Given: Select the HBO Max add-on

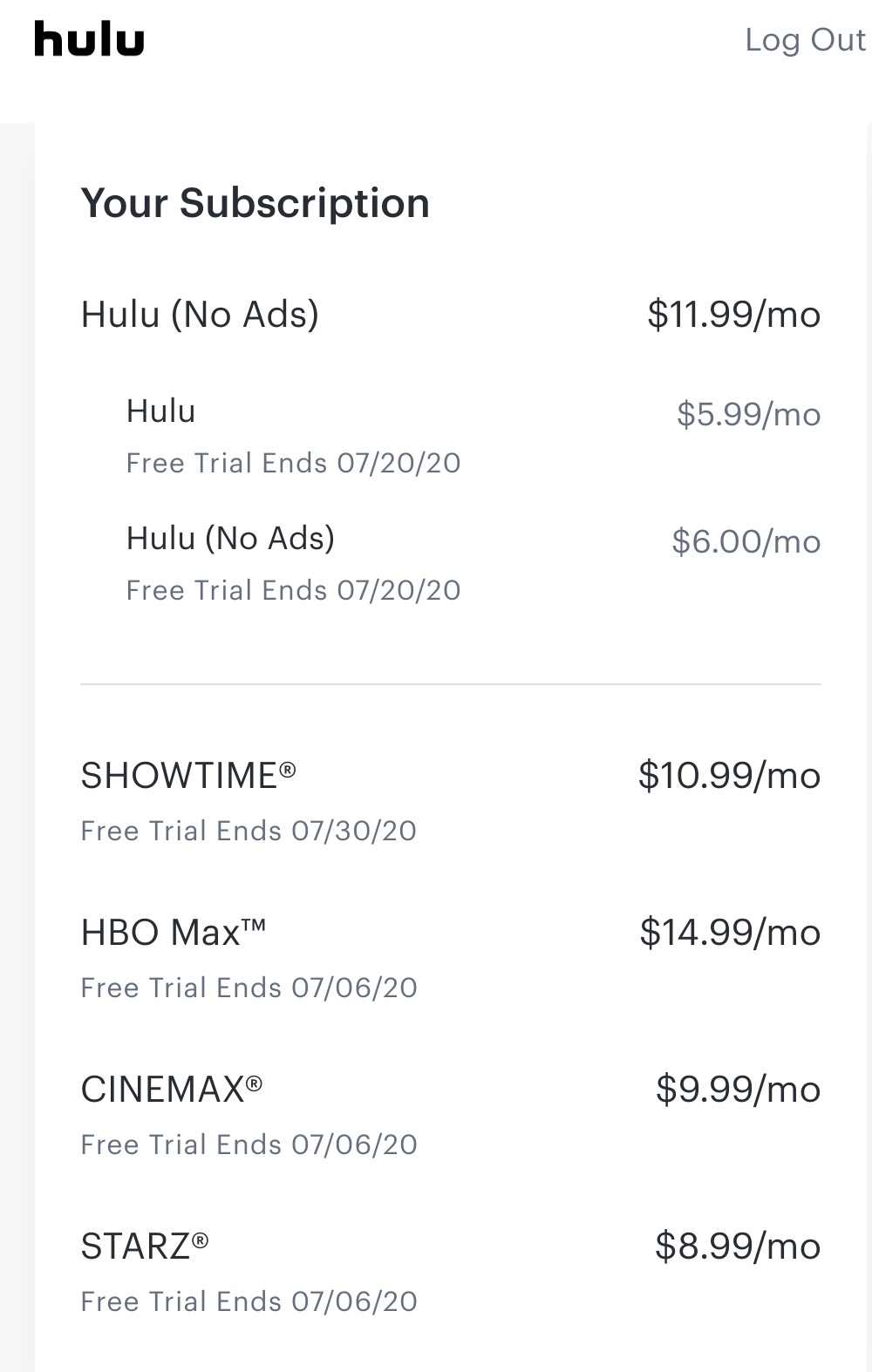Looking at the screenshot, I should coord(174,932).
